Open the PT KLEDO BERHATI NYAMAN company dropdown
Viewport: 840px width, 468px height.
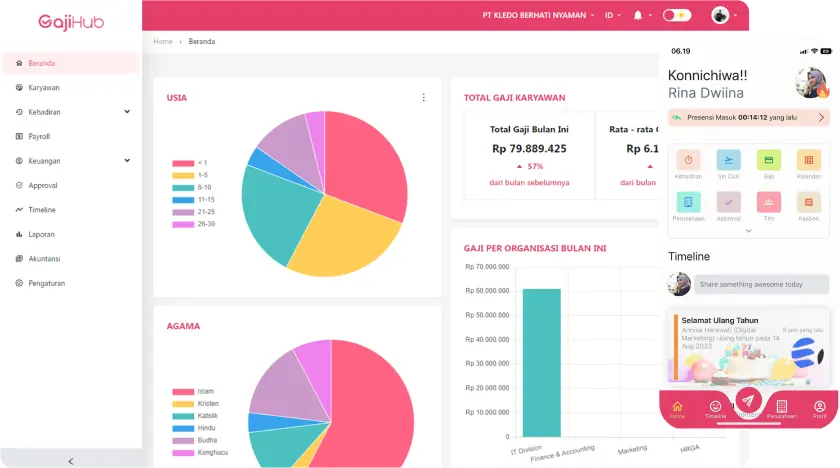tap(538, 16)
